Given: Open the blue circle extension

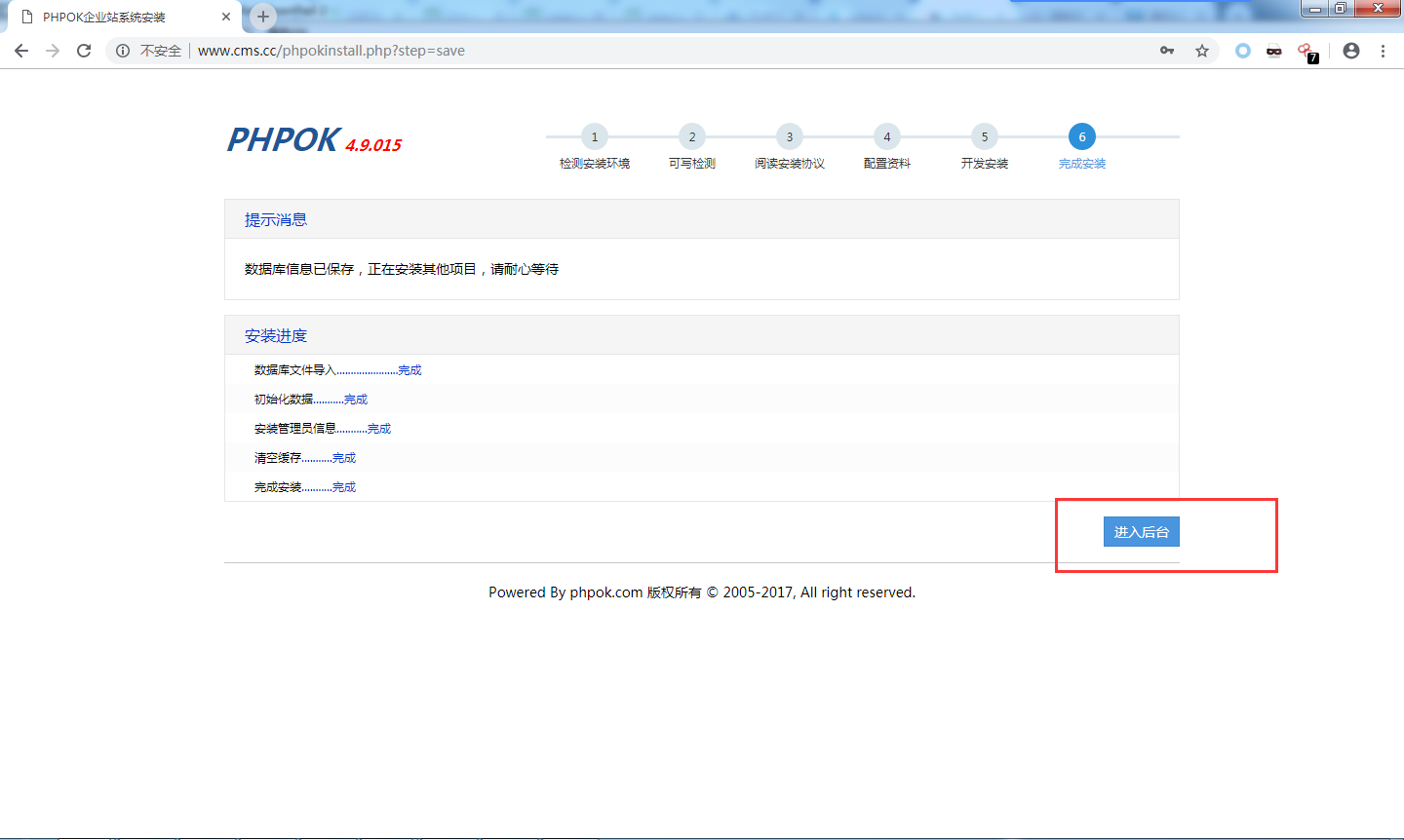Looking at the screenshot, I should tap(1243, 51).
